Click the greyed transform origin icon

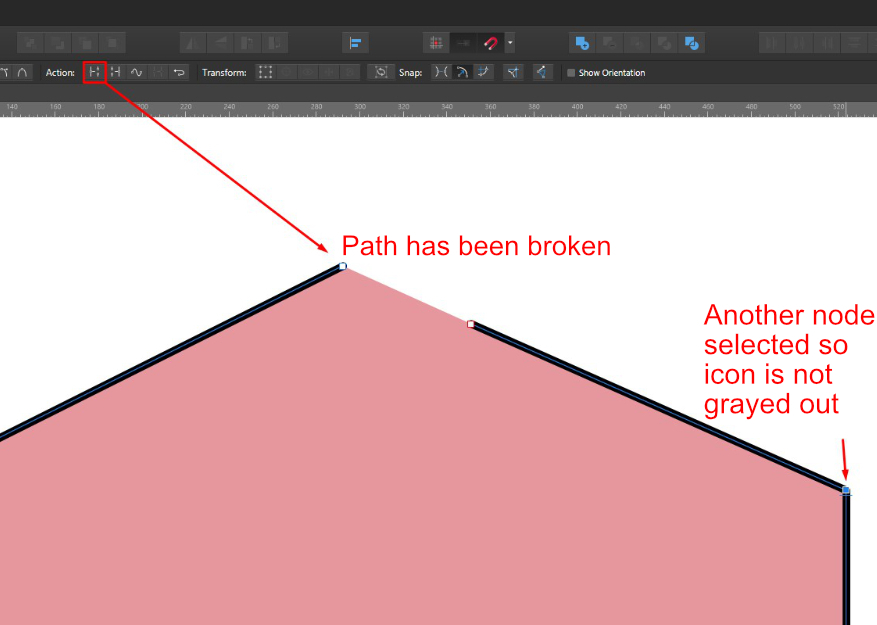286,72
